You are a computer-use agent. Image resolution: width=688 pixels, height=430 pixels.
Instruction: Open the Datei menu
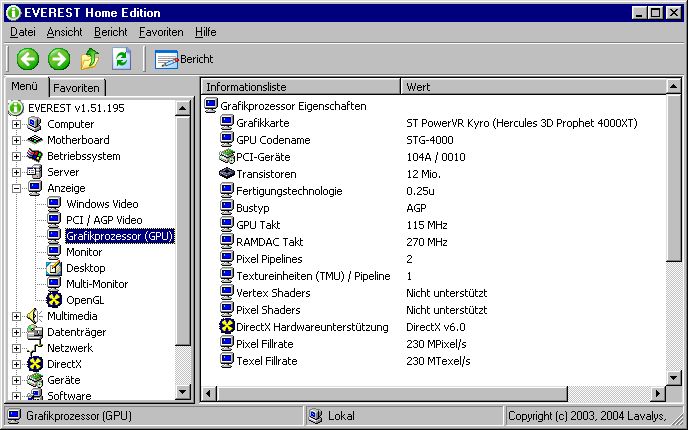coord(23,32)
